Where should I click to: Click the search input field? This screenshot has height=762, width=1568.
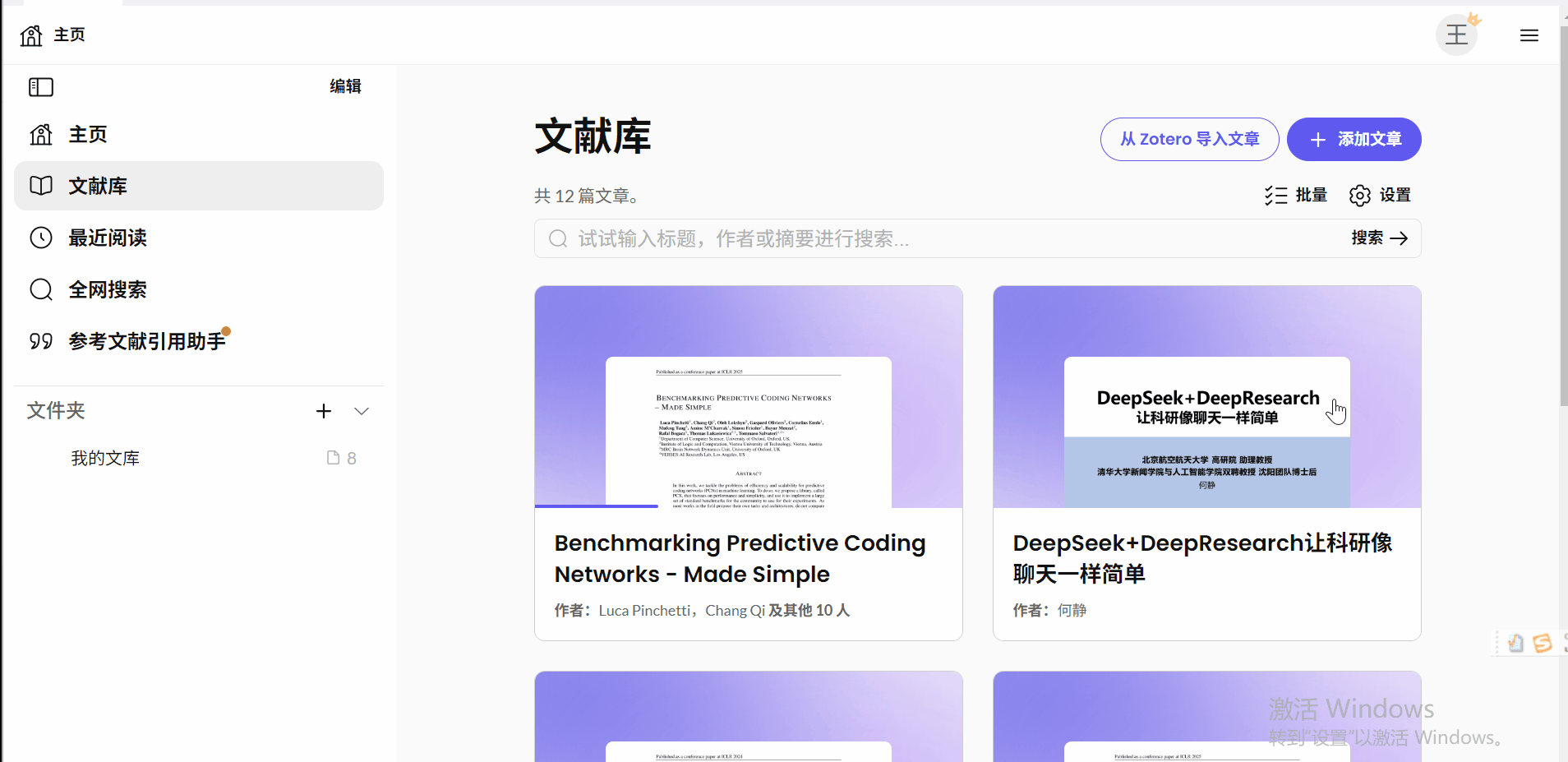coord(822,238)
